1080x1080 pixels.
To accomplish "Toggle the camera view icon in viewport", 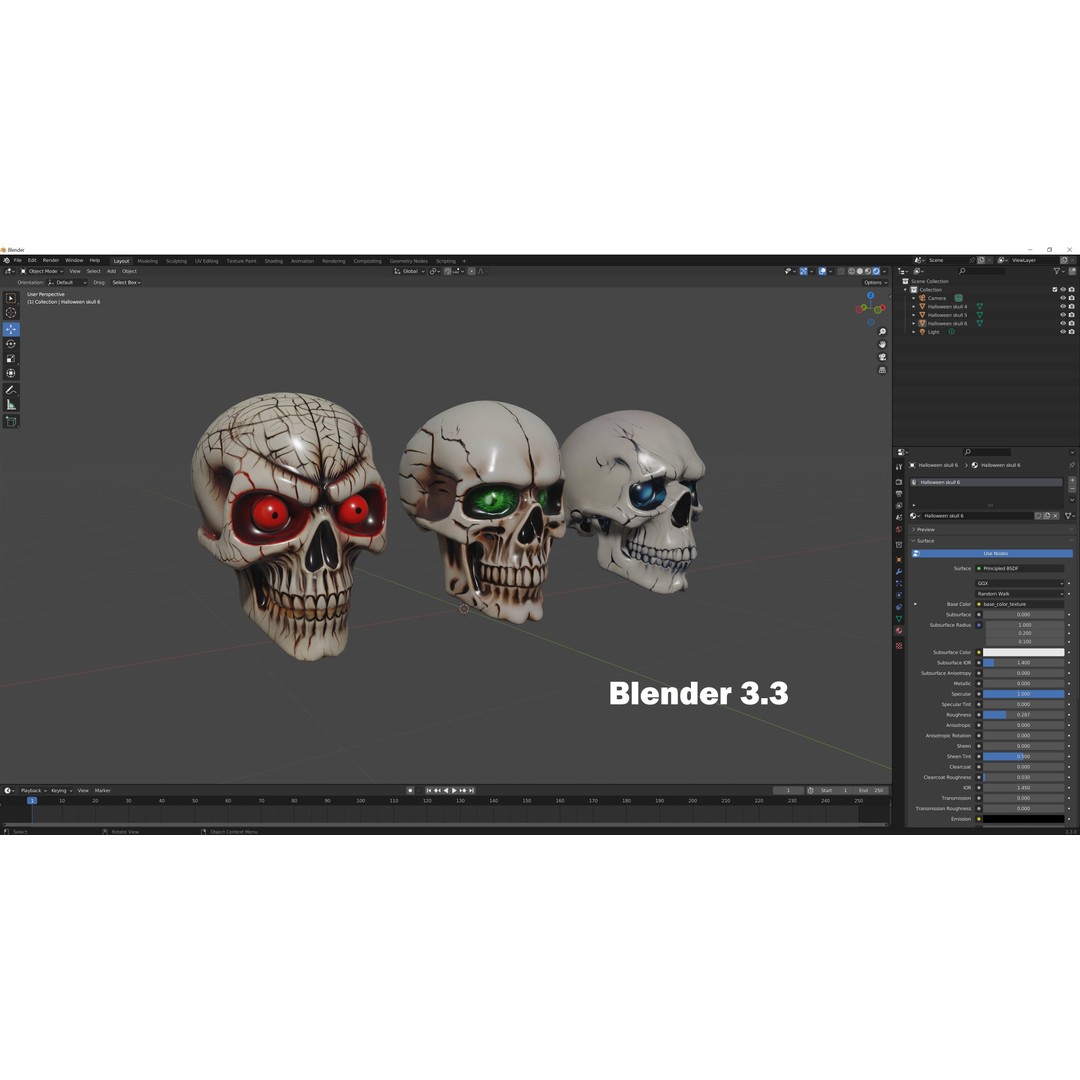I will pos(882,357).
